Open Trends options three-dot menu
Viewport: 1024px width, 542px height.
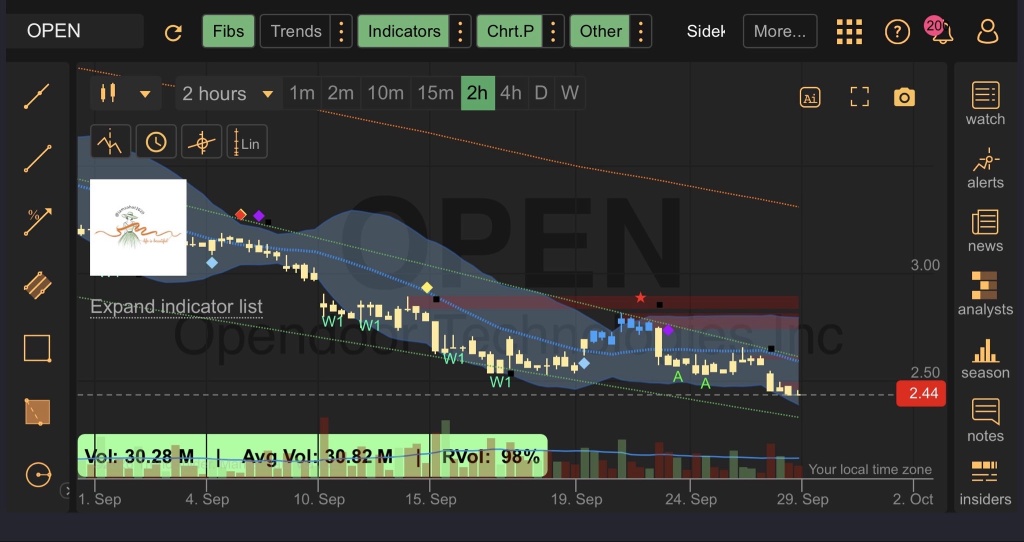pyautogui.click(x=341, y=31)
